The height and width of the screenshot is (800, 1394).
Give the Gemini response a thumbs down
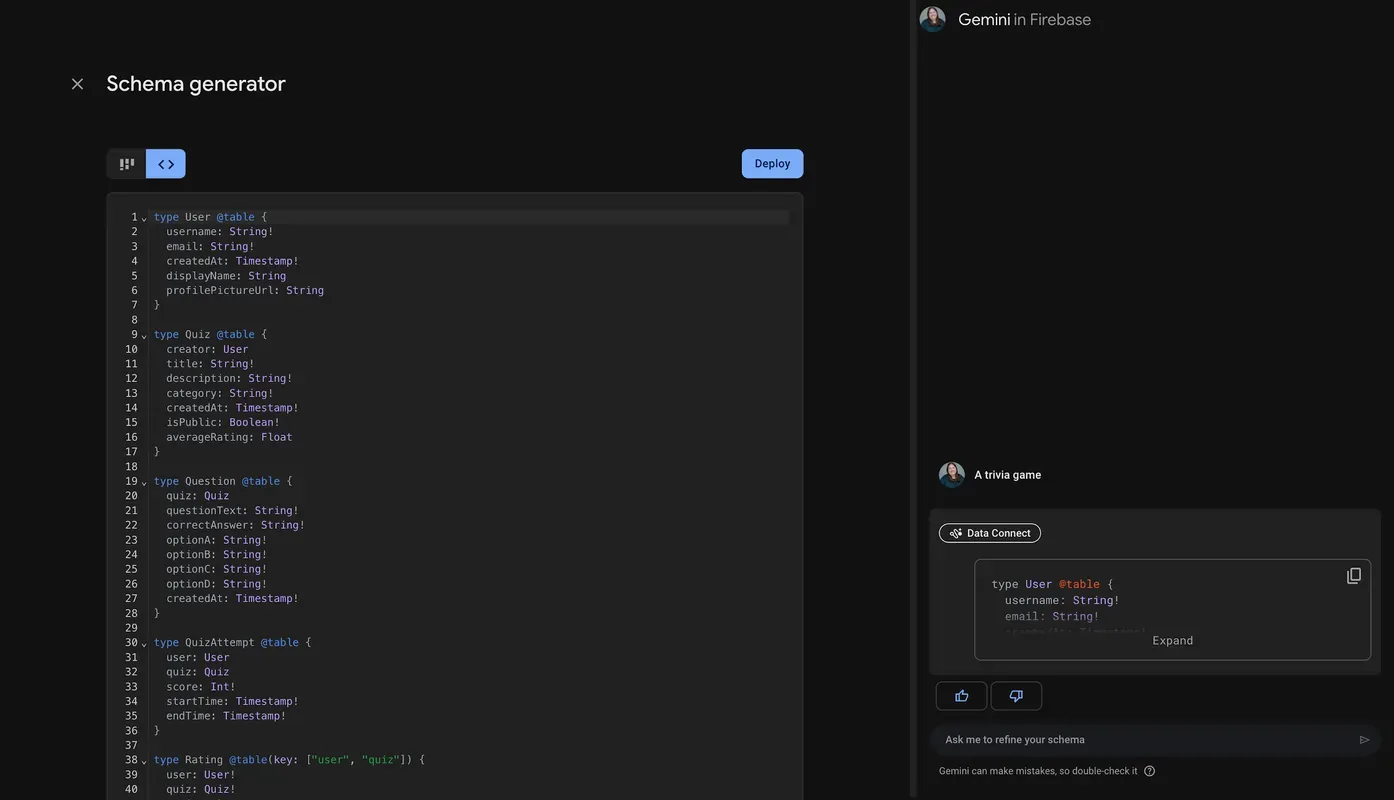(1016, 696)
